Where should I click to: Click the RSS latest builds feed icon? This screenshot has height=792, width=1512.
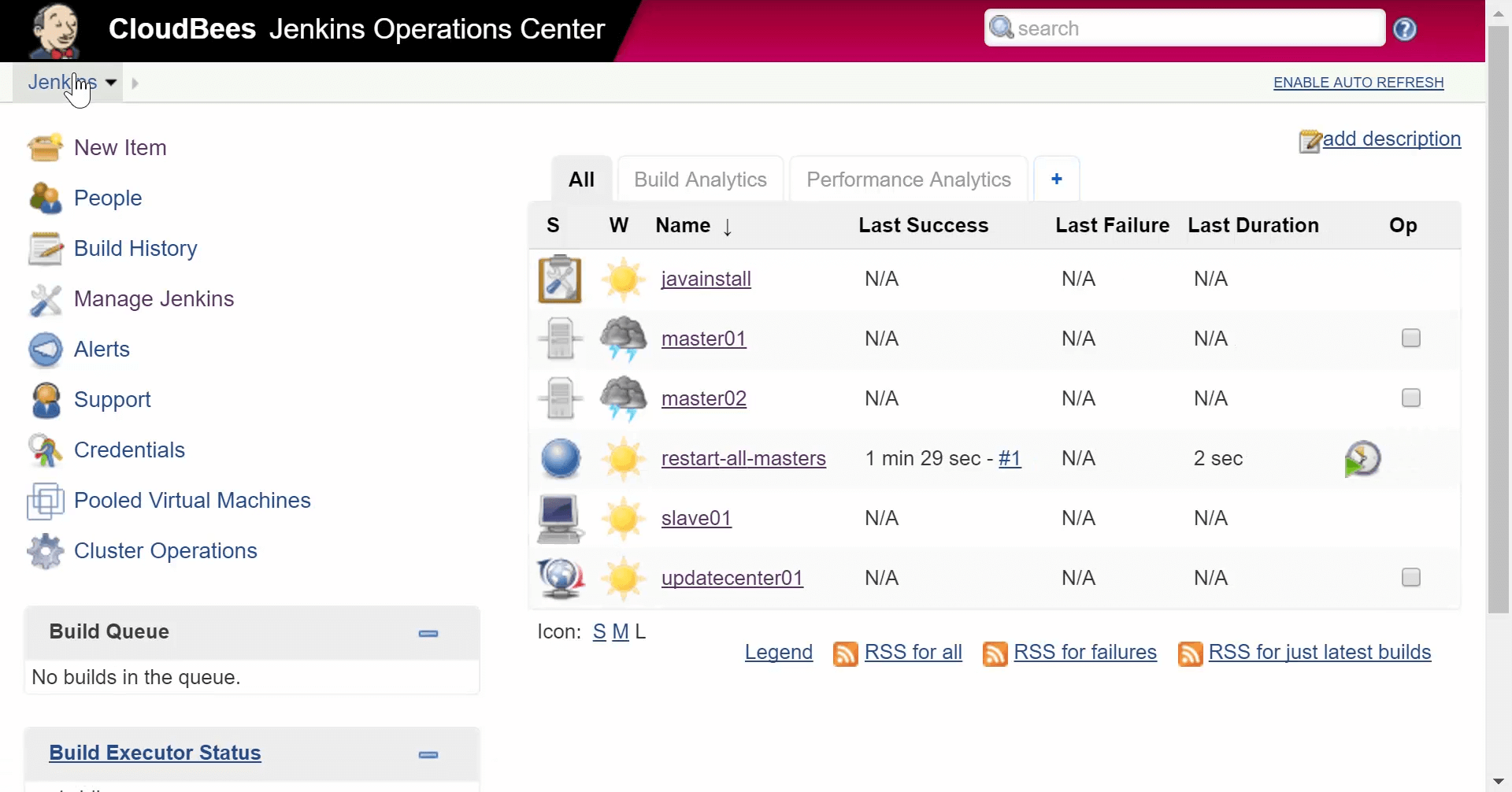tap(1190, 653)
